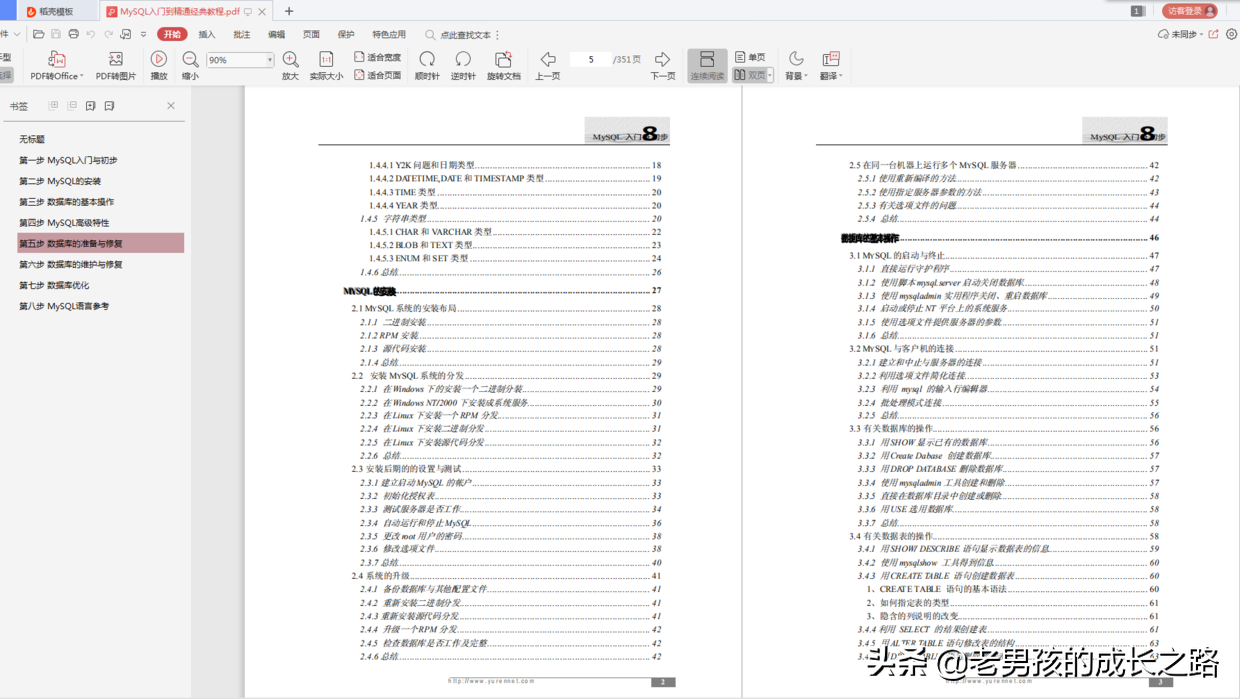Open the 未同步 sync dropdown
The width and height of the screenshot is (1240, 699).
point(1180,34)
